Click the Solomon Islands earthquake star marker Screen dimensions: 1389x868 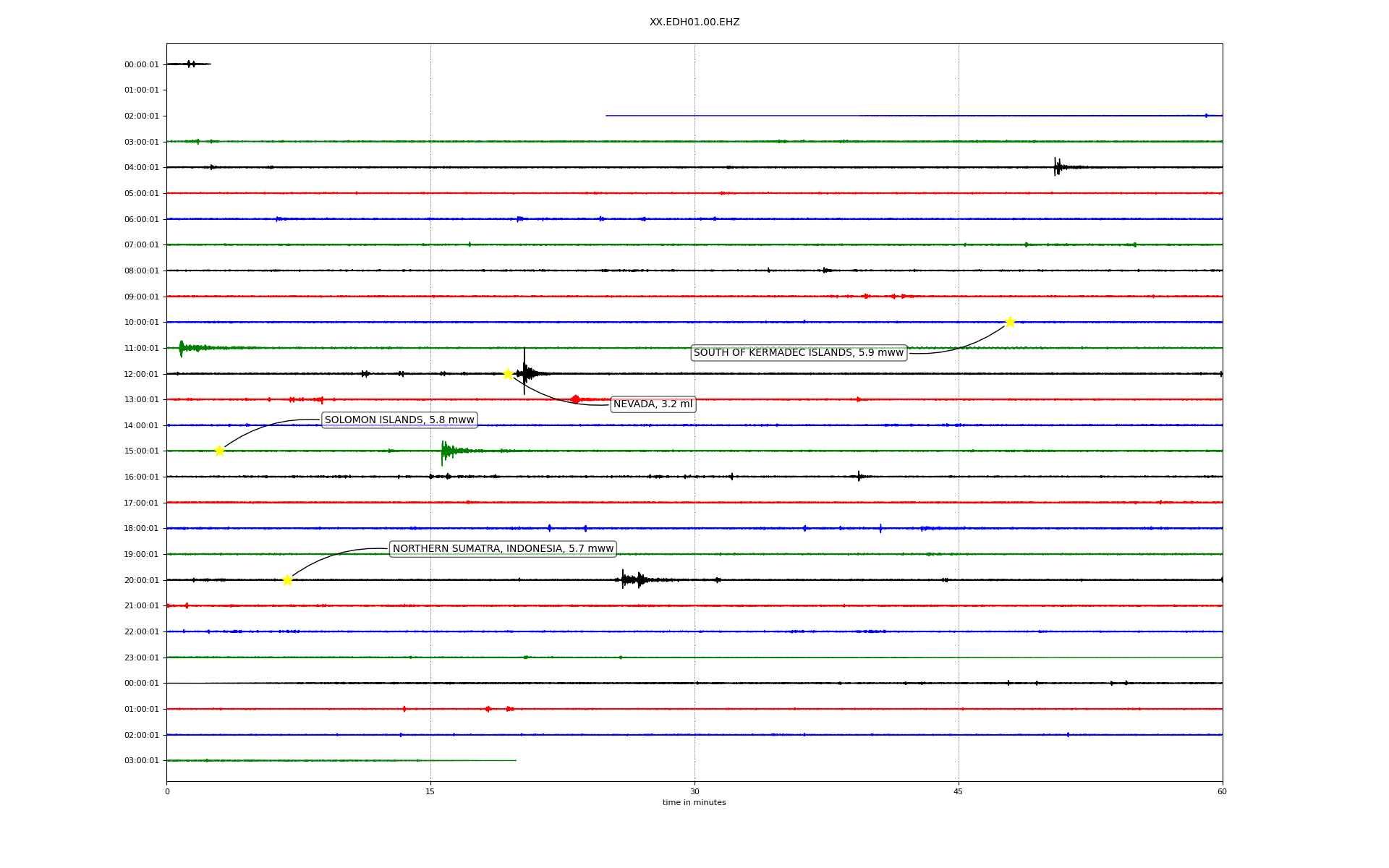pos(219,451)
